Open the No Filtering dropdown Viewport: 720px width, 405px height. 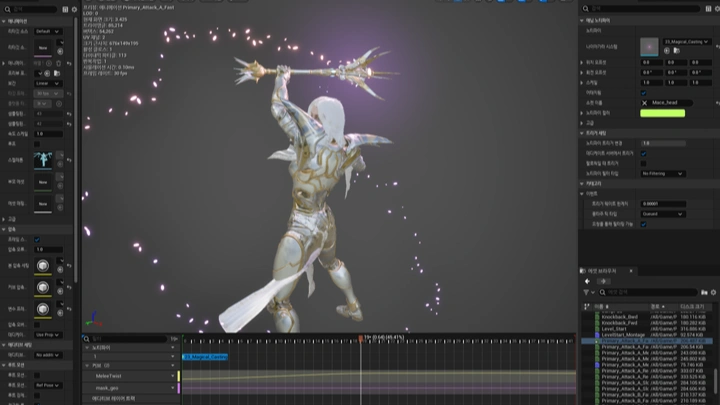tap(663, 173)
